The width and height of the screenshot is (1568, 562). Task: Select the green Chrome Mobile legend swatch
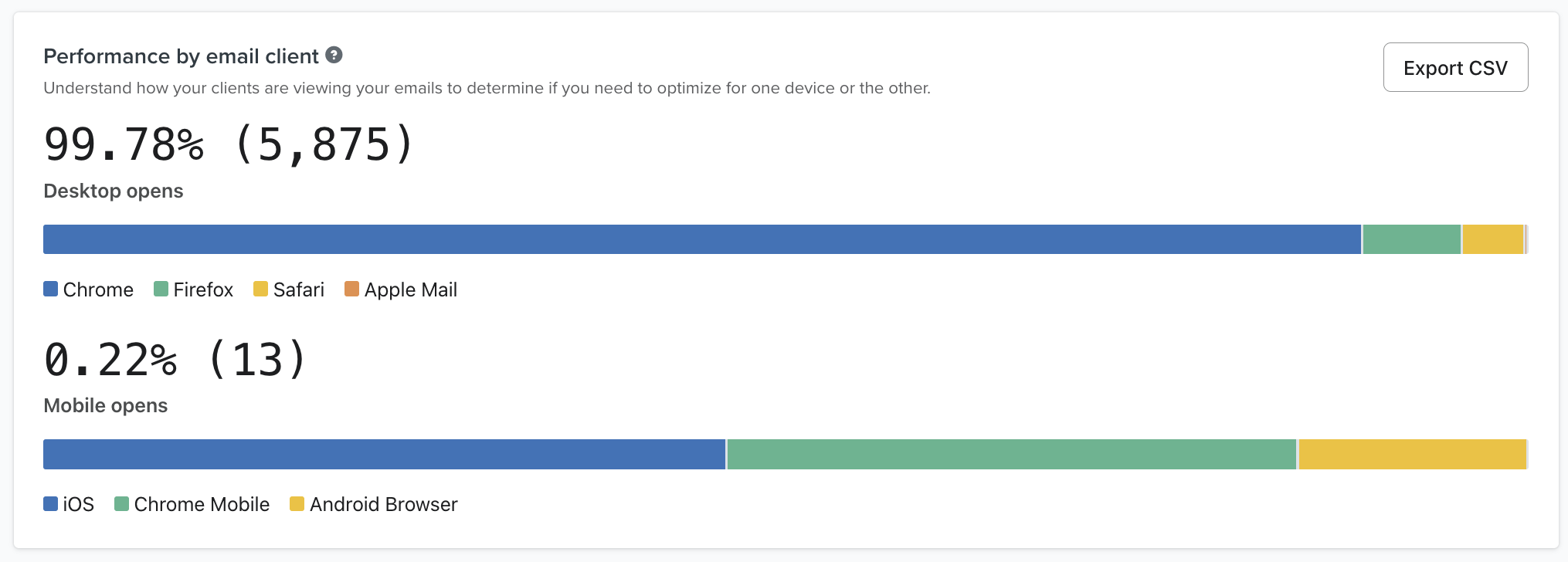click(121, 503)
